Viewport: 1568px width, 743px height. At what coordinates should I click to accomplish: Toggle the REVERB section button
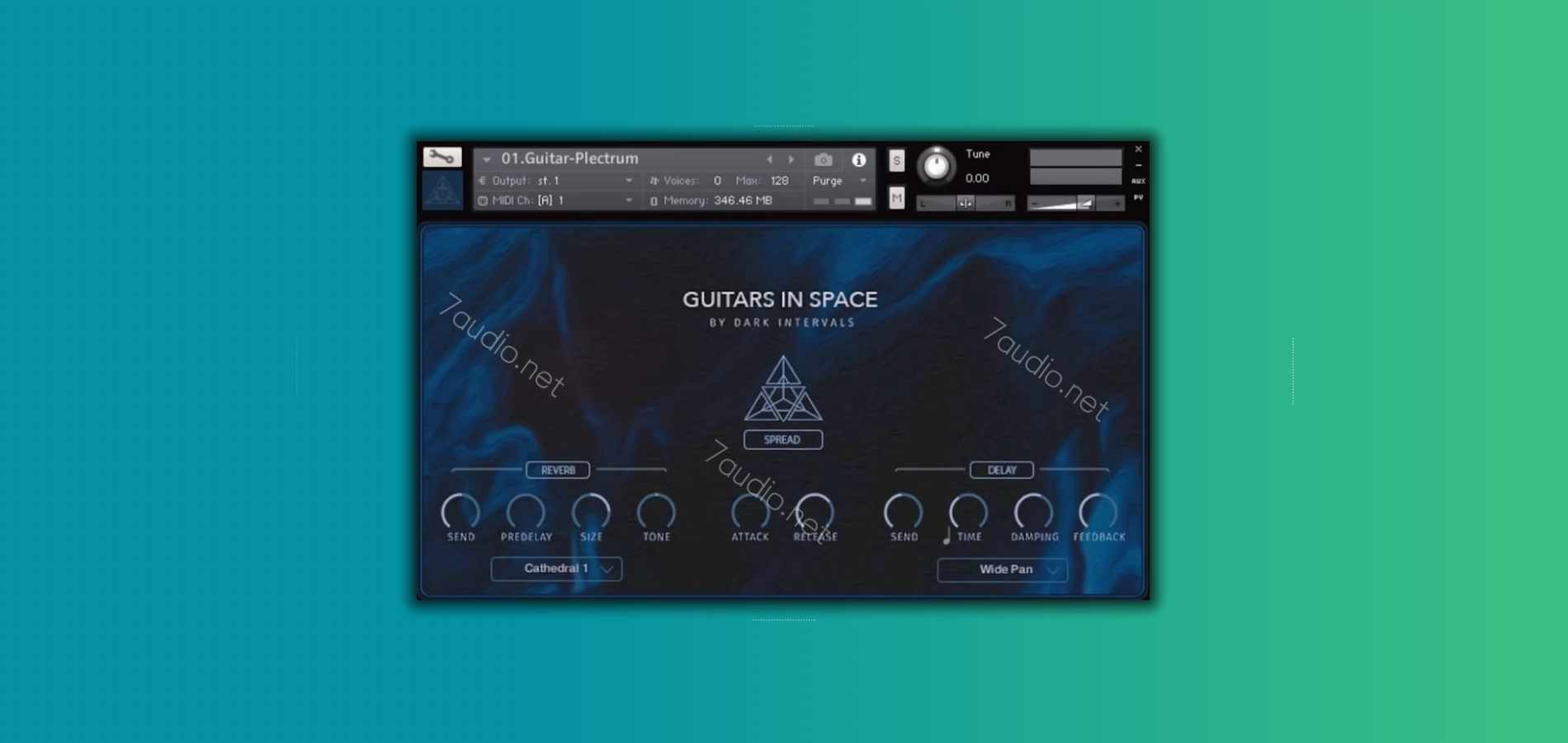point(558,471)
